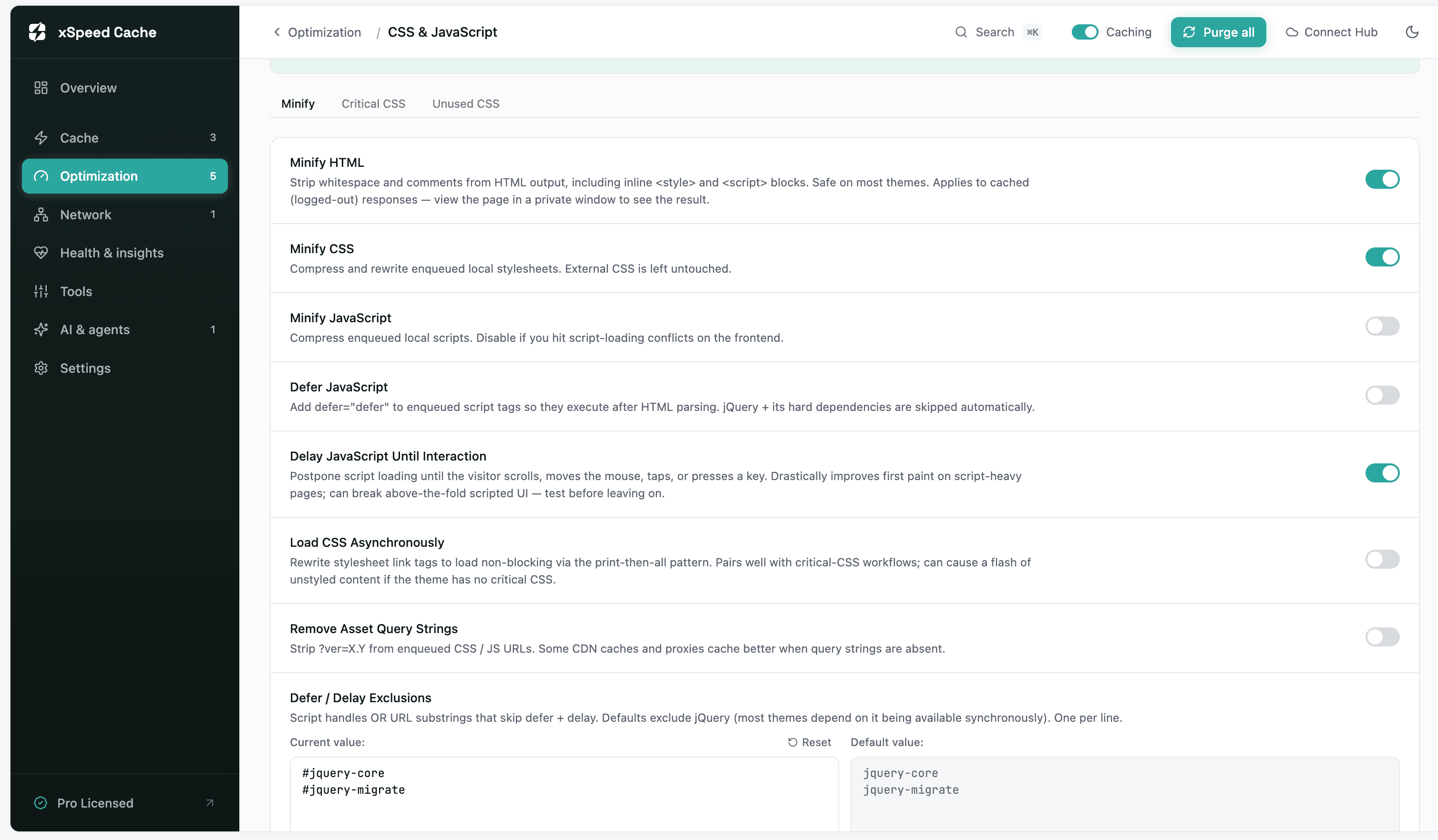
Task: Open the Settings gear icon
Action: tap(41, 368)
